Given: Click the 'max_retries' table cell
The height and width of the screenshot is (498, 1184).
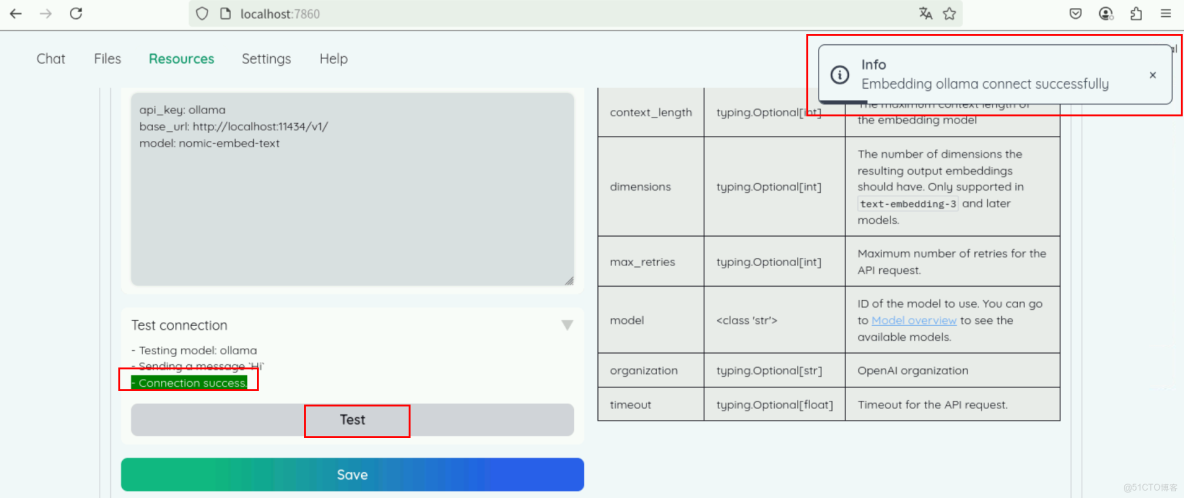Looking at the screenshot, I should pyautogui.click(x=651, y=261).
